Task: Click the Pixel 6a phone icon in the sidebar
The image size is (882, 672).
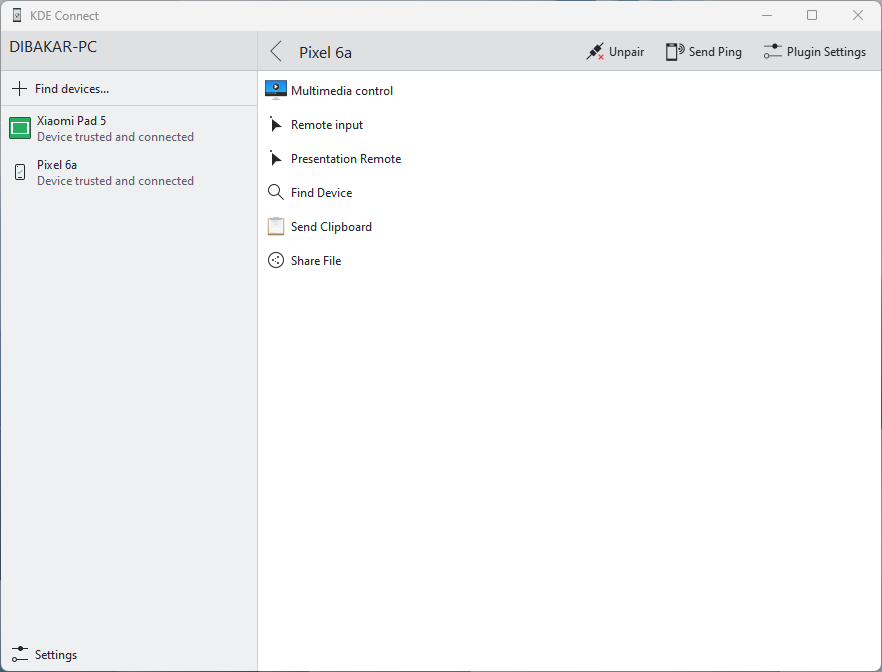Action: [x=20, y=172]
